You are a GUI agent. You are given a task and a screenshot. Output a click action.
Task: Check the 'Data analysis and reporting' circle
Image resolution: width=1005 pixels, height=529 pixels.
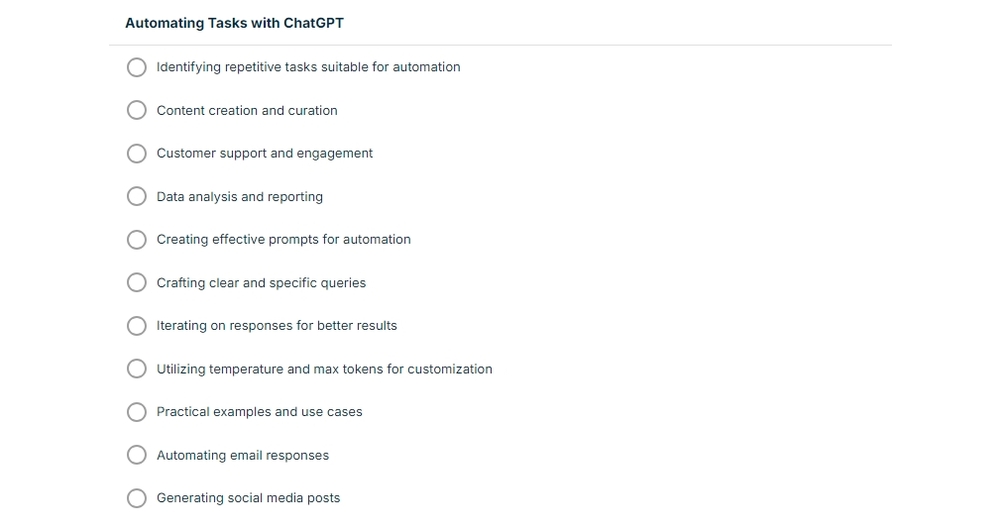[x=137, y=196]
